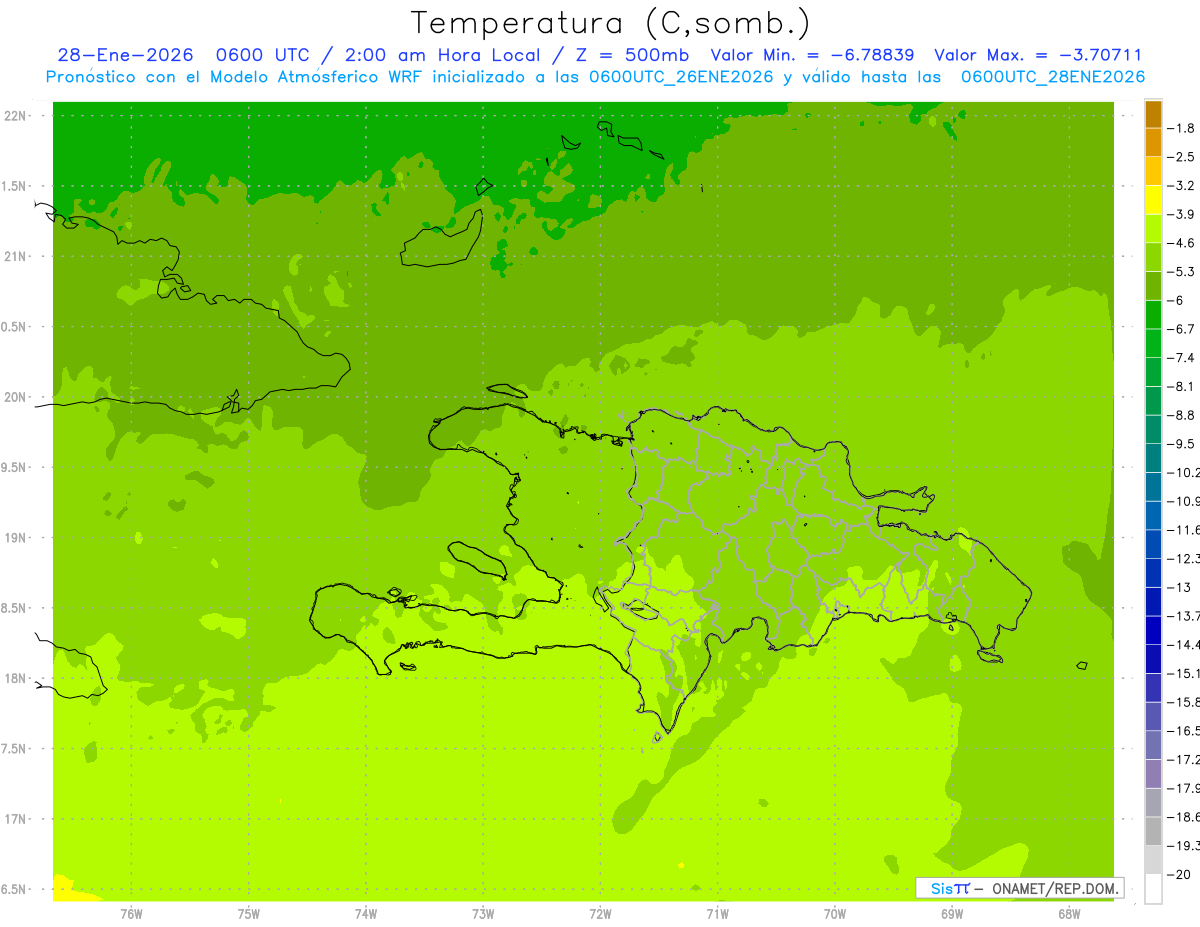Click the -3.2 colorbar value

point(1183,186)
